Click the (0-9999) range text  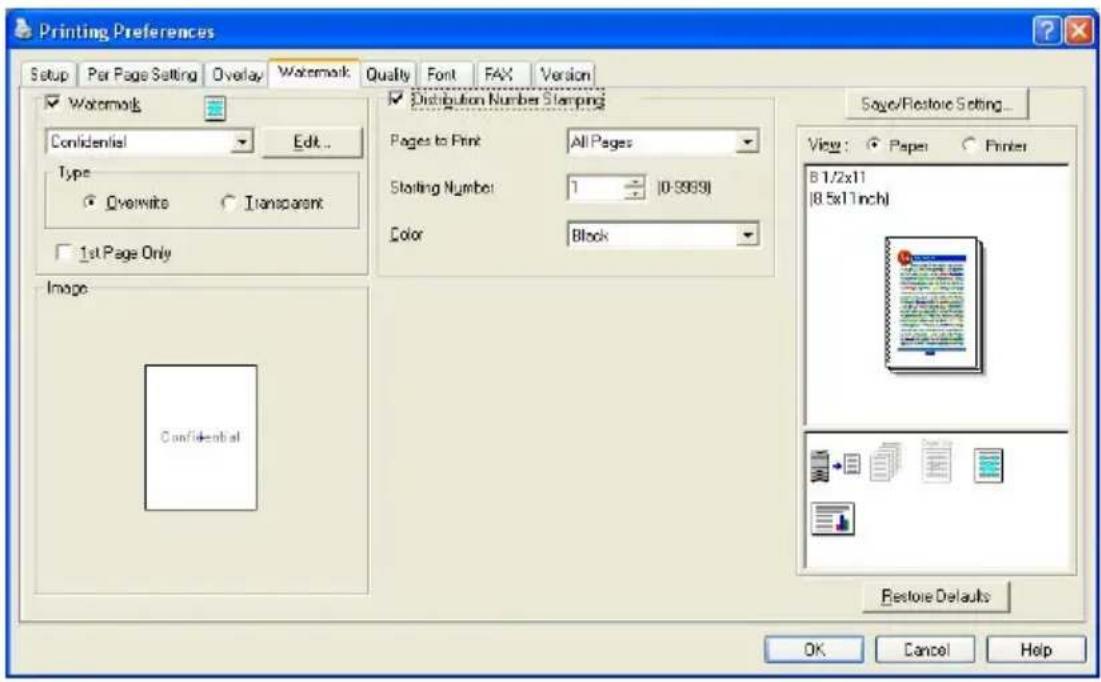click(x=684, y=188)
